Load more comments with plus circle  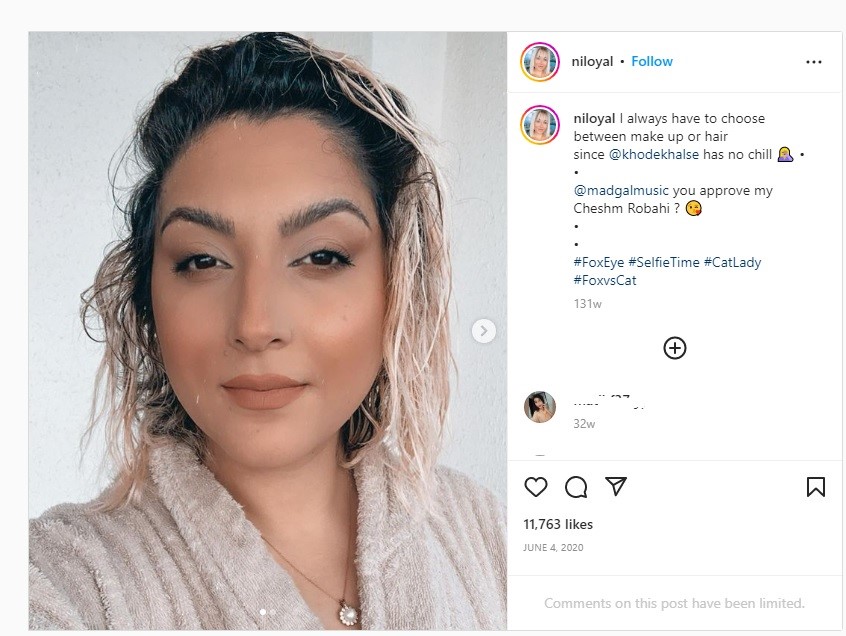pyautogui.click(x=674, y=348)
